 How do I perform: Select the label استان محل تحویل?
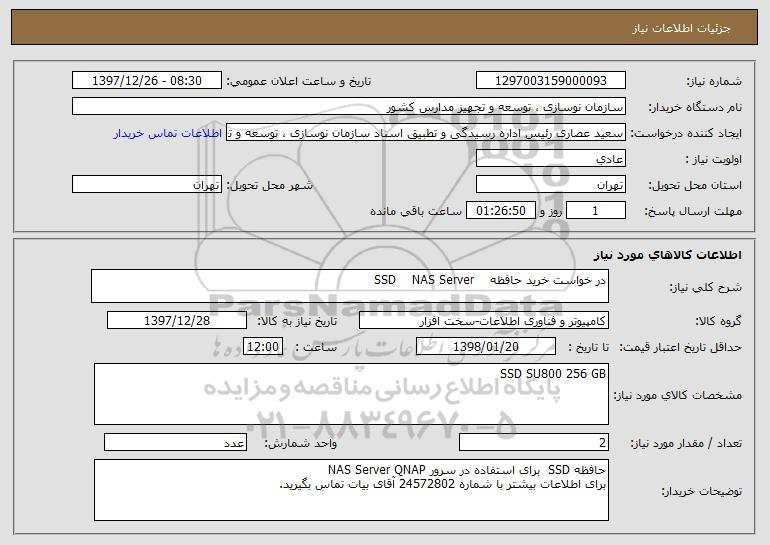(x=695, y=186)
